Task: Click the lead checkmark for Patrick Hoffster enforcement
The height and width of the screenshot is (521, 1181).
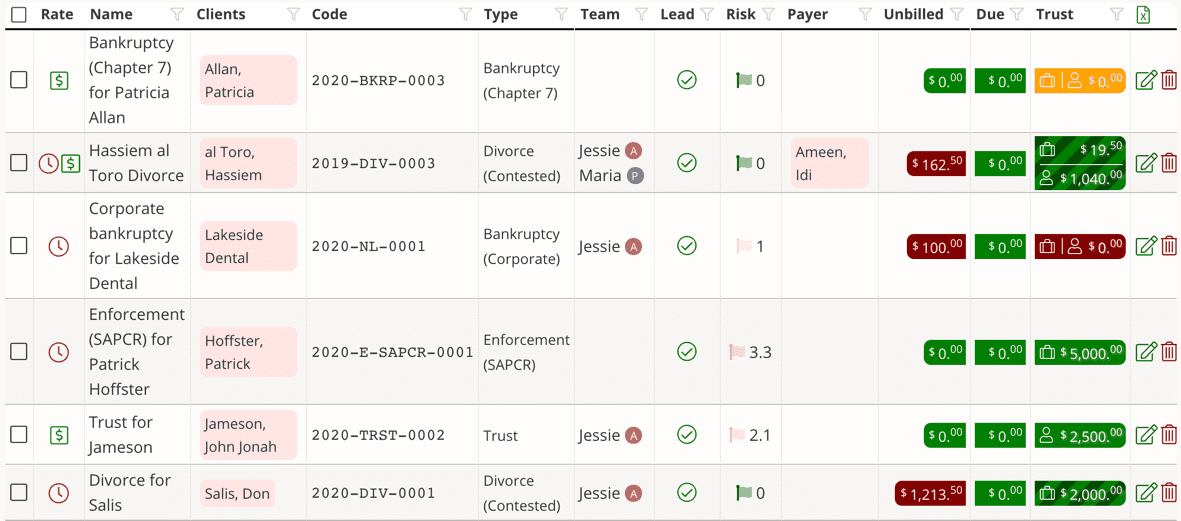Action: [687, 352]
